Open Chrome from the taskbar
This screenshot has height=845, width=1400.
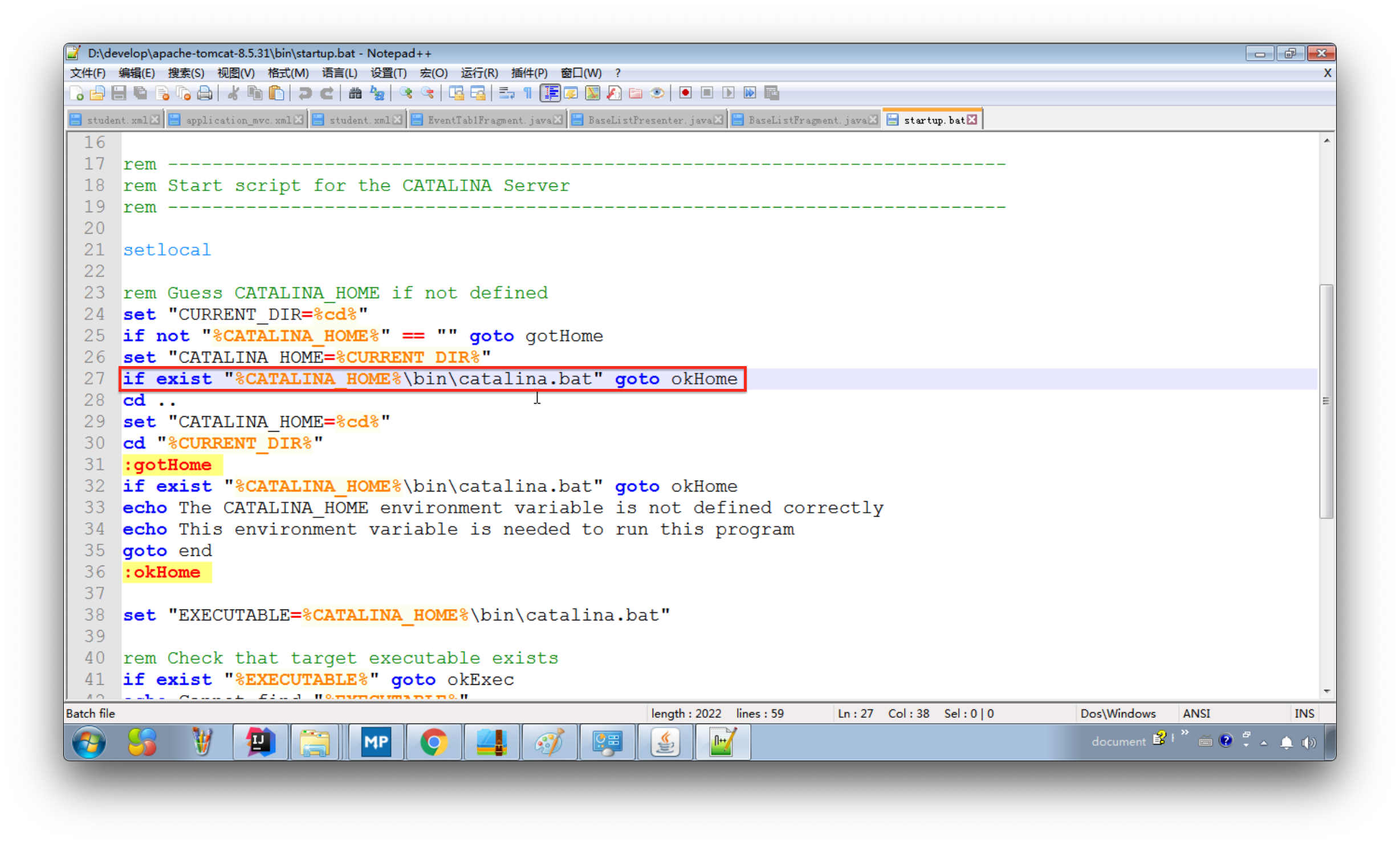[433, 742]
